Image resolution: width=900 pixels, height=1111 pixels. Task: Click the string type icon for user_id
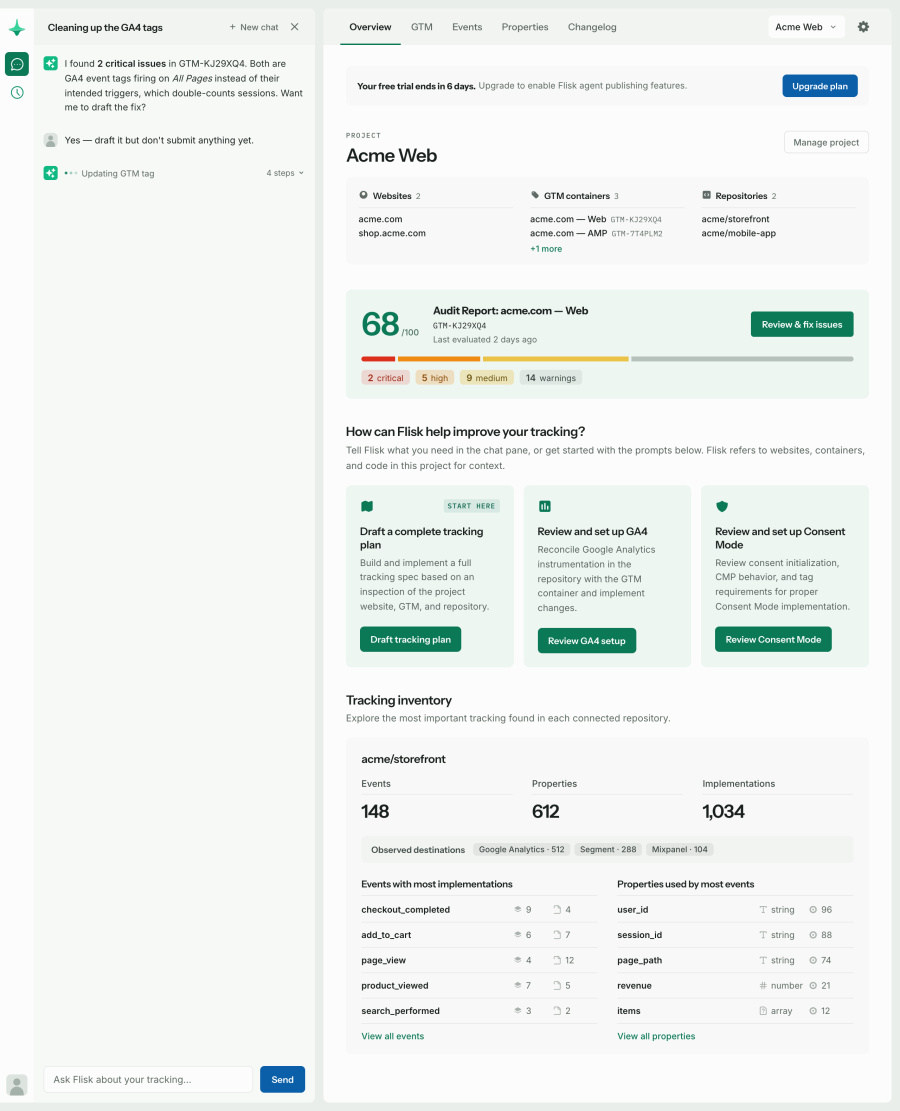(x=763, y=910)
